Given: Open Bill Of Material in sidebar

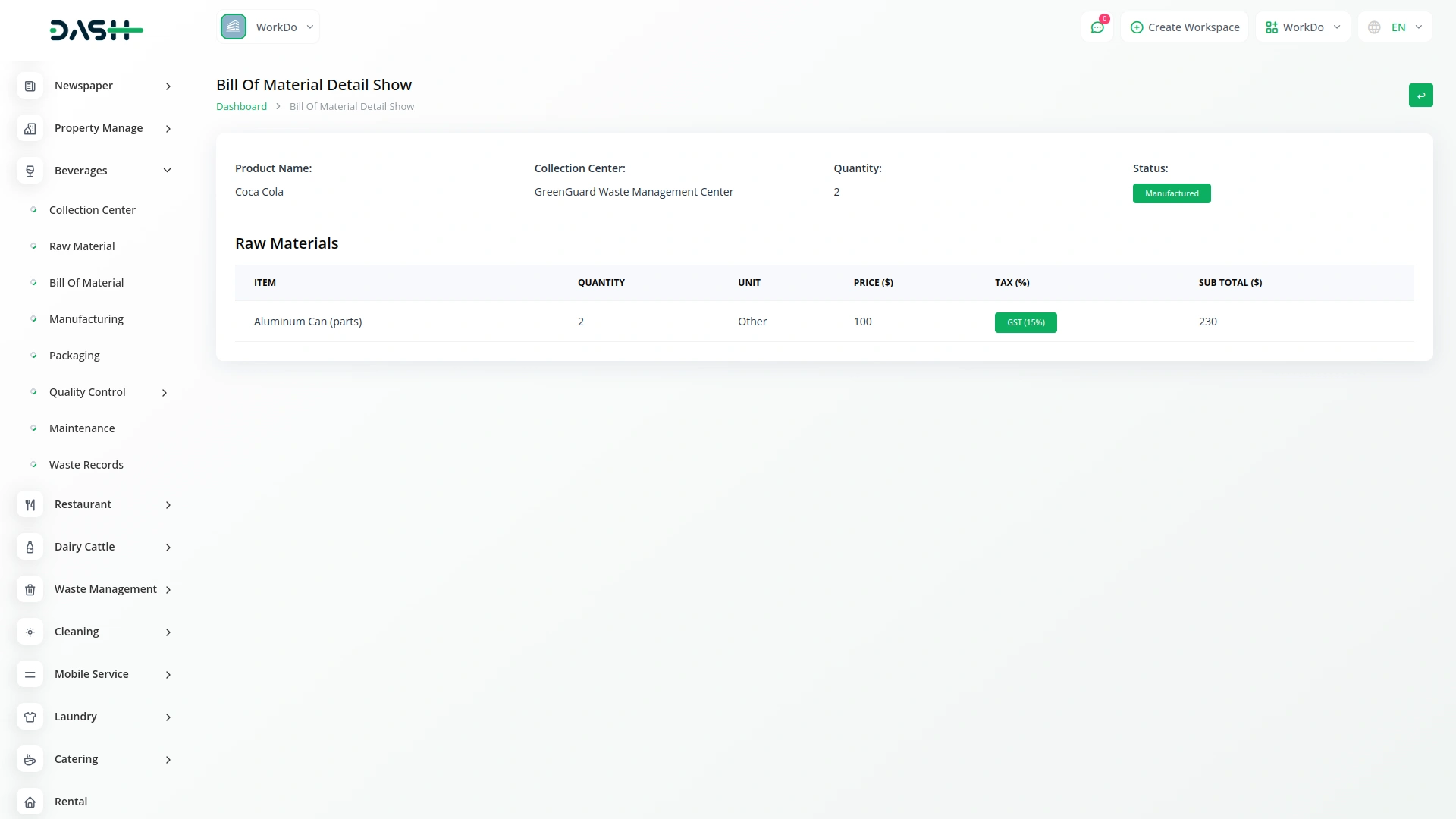Looking at the screenshot, I should click(x=86, y=283).
